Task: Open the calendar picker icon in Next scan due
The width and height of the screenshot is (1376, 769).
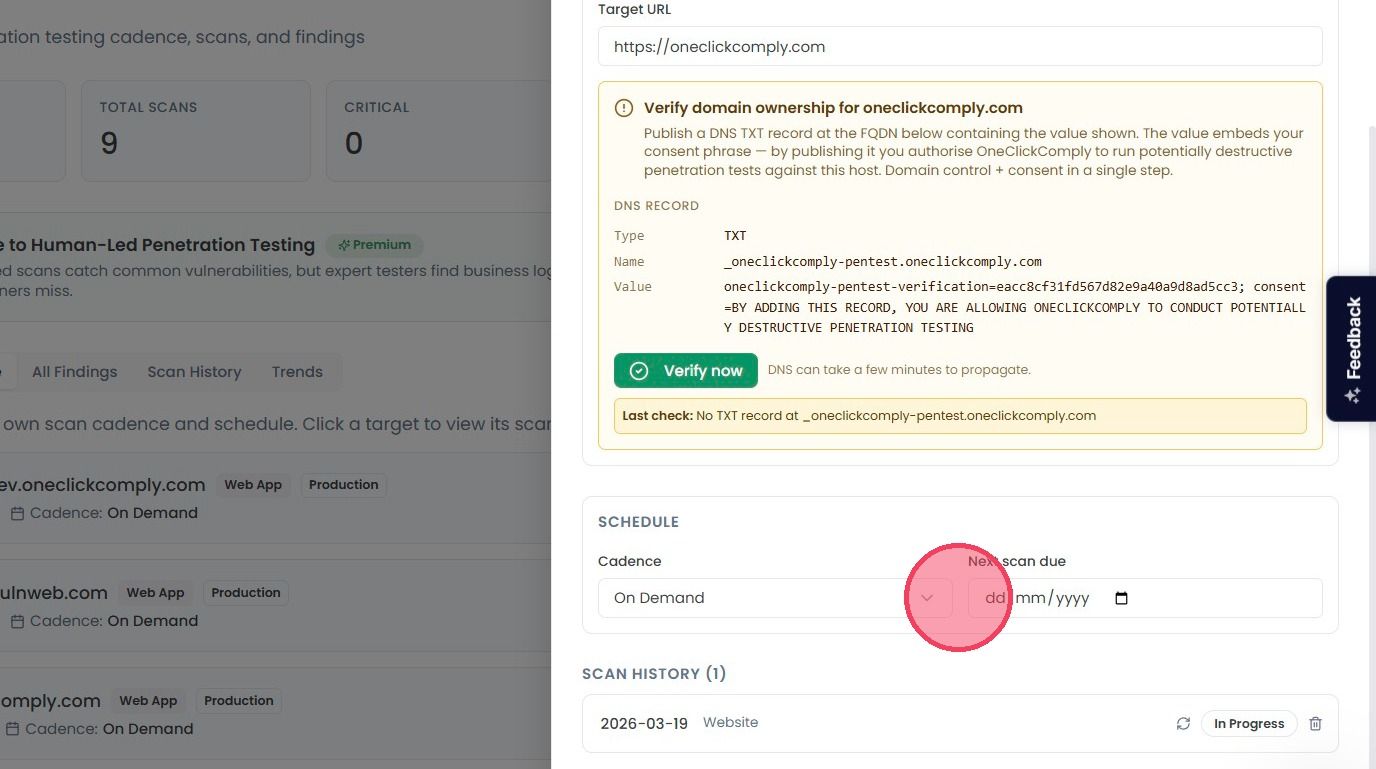Action: pyautogui.click(x=1121, y=598)
